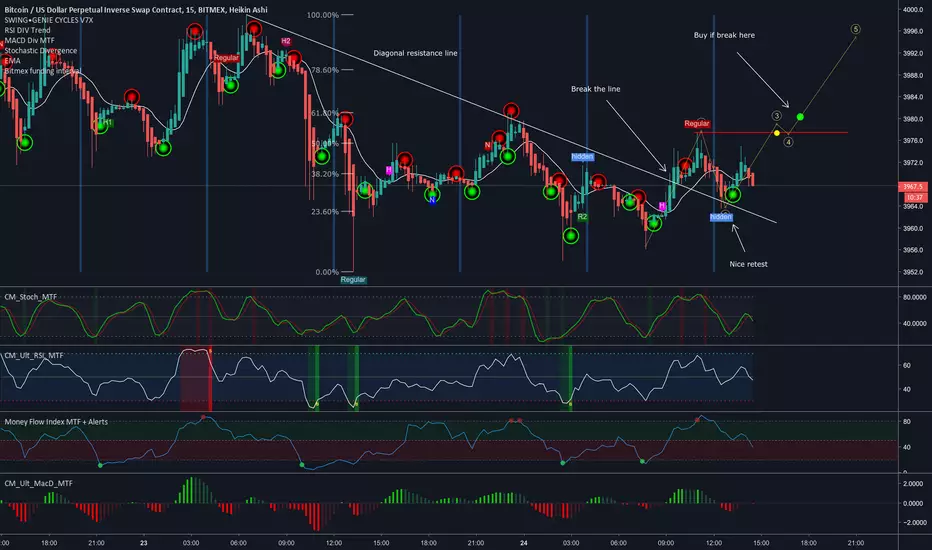Click the 3992.0 price axis label
This screenshot has width=932, height=550.
pos(912,53)
